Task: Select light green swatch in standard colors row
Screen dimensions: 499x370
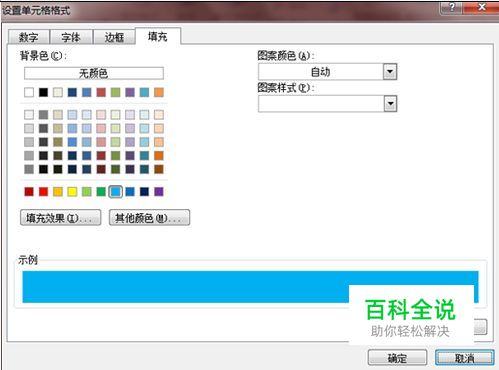Action: click(87, 192)
